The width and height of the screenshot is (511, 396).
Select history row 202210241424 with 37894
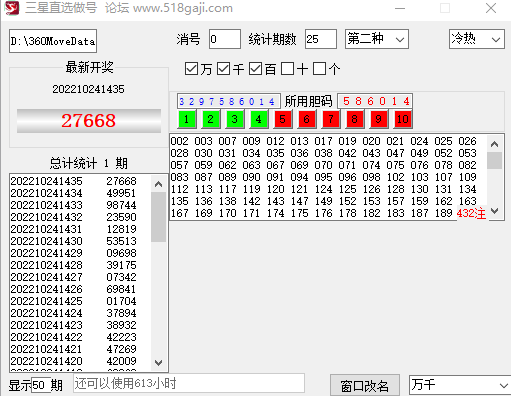pyautogui.click(x=74, y=313)
